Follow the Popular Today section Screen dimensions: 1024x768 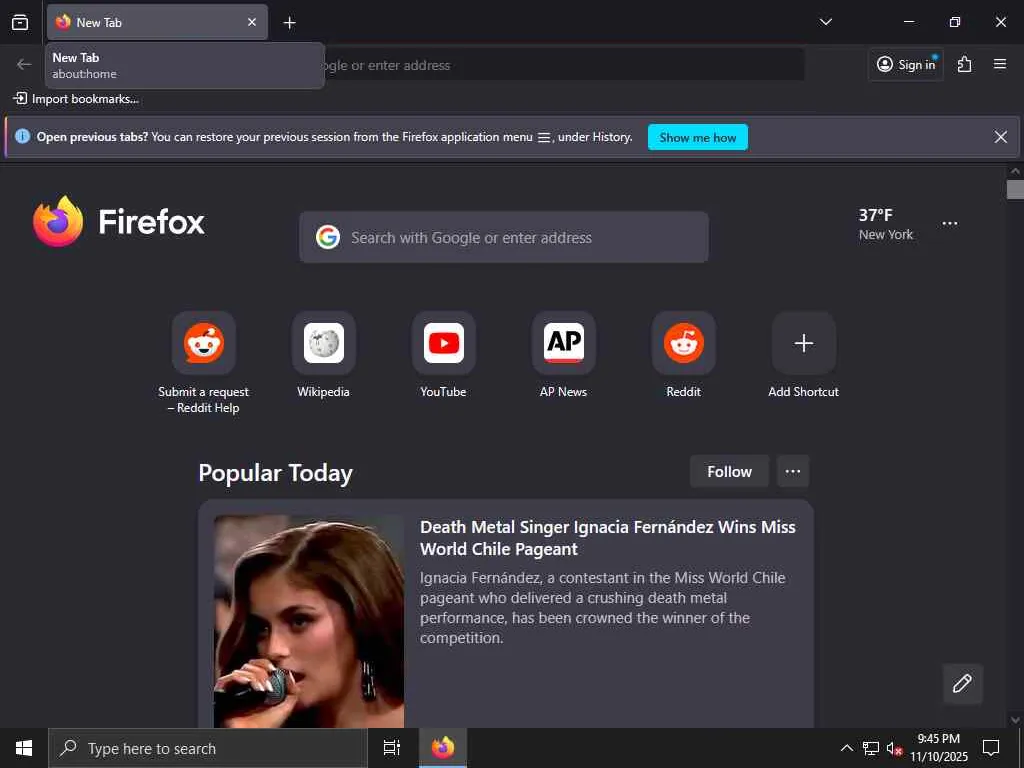point(729,472)
